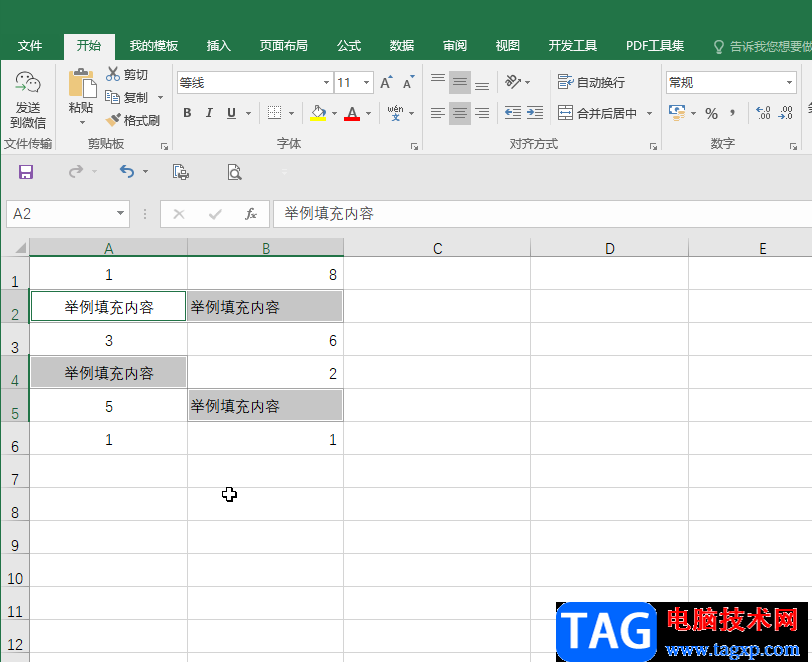Apply yellow fill color

[318, 113]
